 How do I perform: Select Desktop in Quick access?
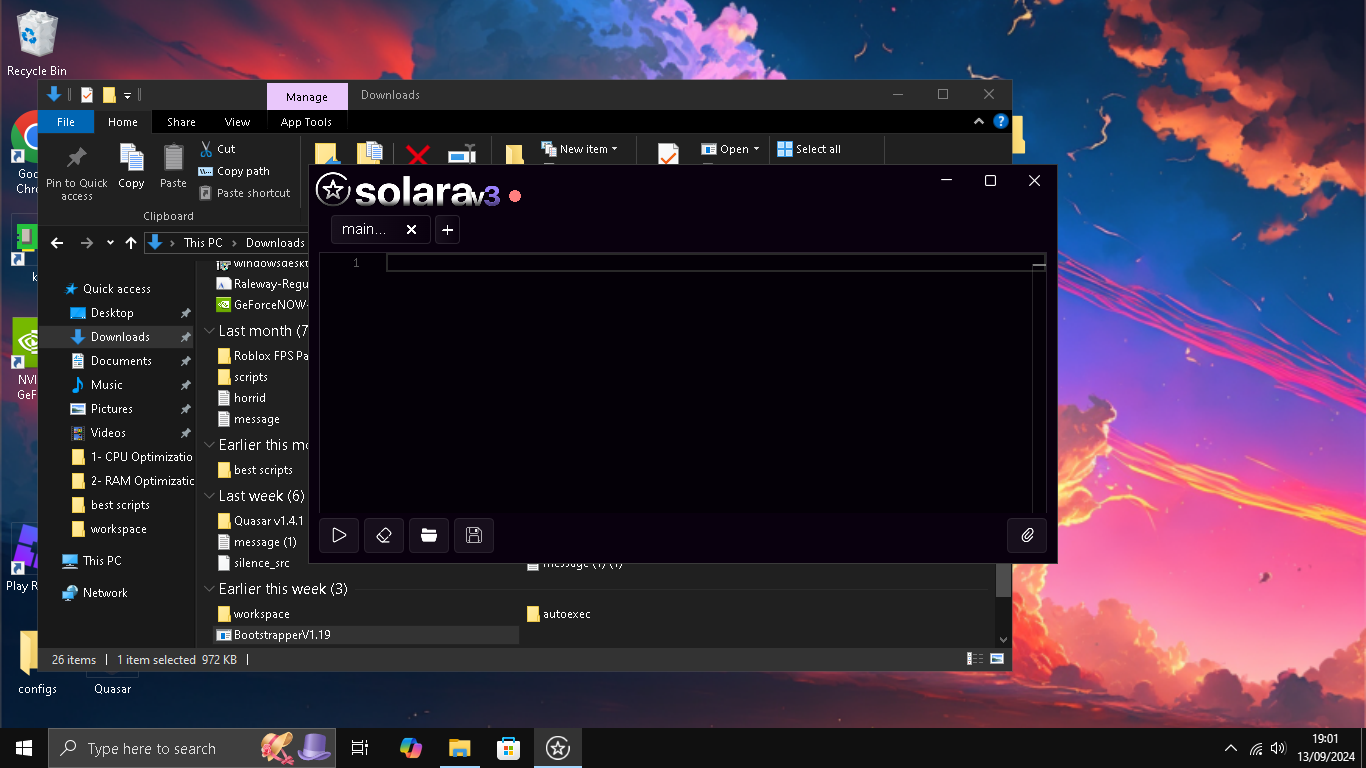[x=112, y=313]
